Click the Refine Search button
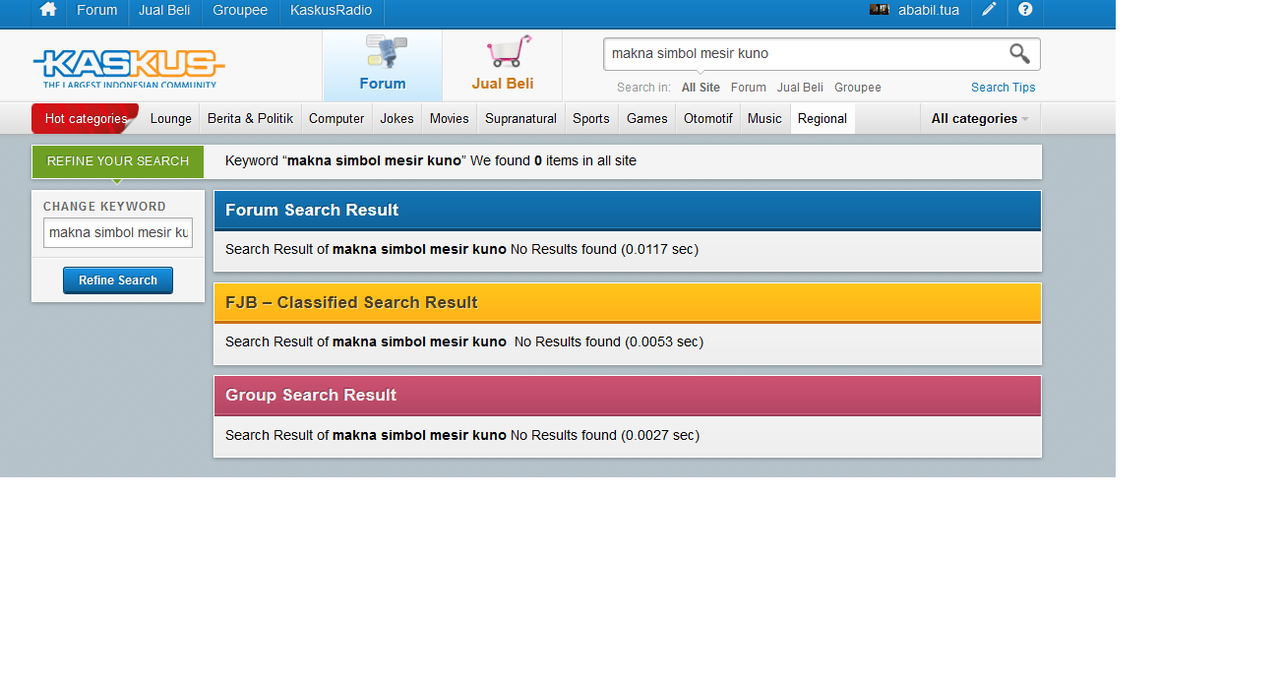This screenshot has height=683, width=1280. click(x=118, y=281)
